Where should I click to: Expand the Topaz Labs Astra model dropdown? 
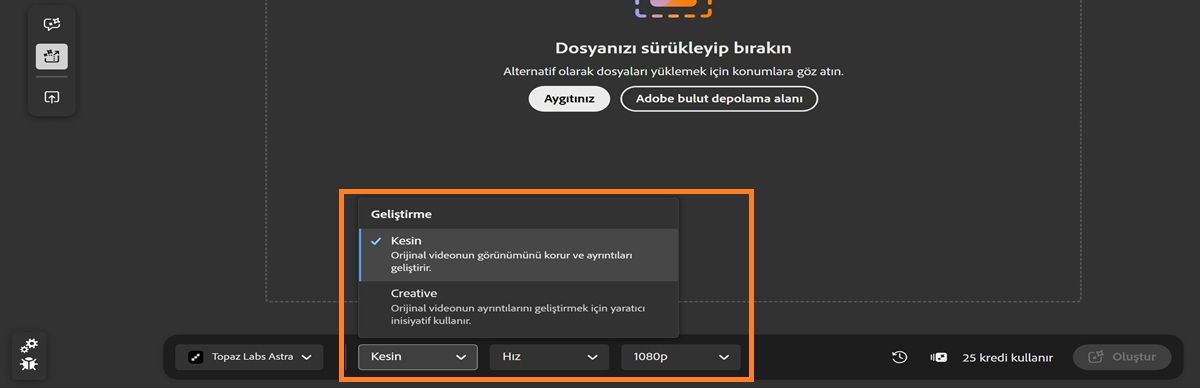(x=249, y=357)
